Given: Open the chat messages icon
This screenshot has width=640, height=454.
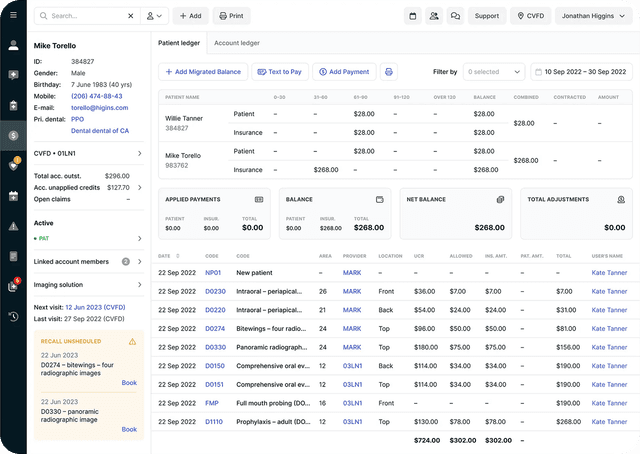Looking at the screenshot, I should (x=455, y=16).
